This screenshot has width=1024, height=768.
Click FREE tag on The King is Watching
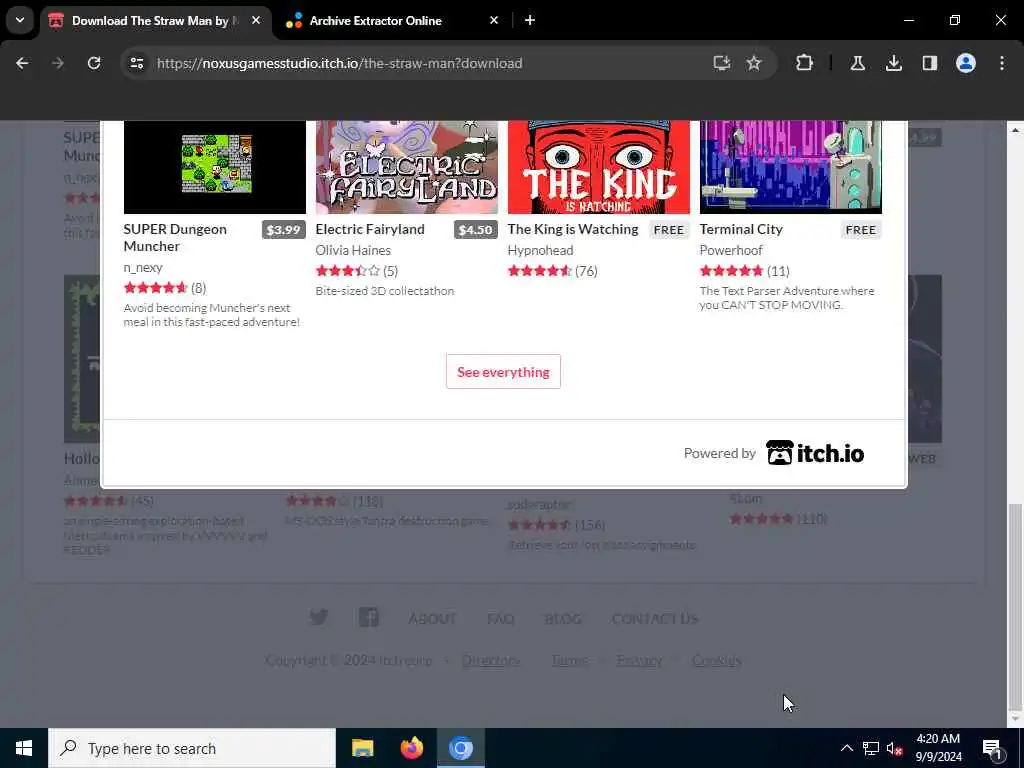(669, 230)
